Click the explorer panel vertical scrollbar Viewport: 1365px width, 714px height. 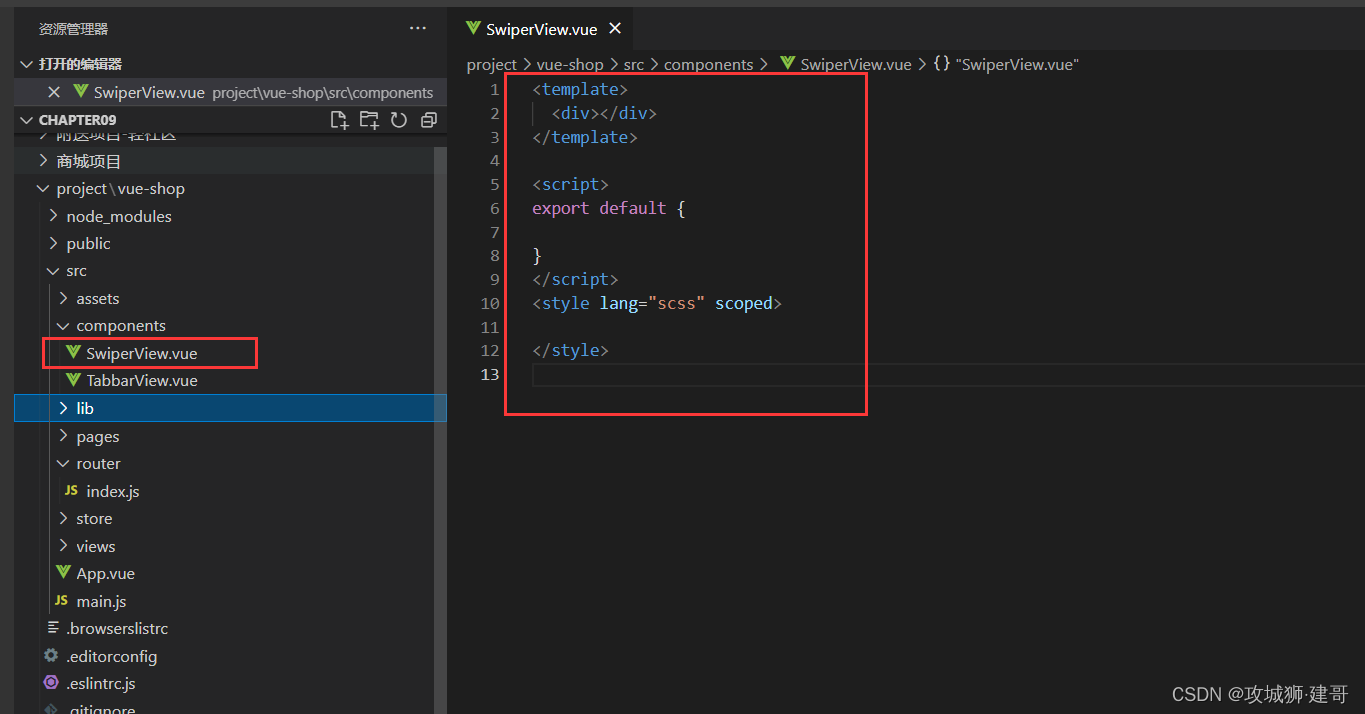pos(441,430)
